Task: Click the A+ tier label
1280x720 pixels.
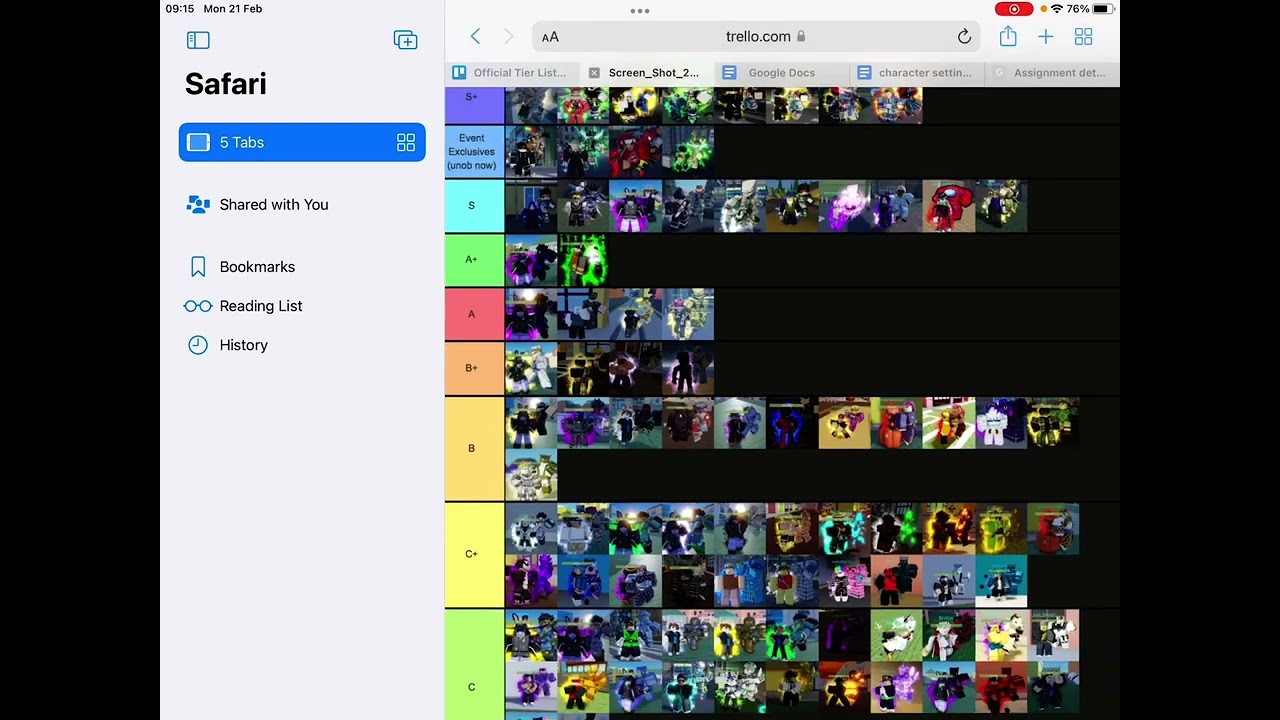Action: point(474,260)
